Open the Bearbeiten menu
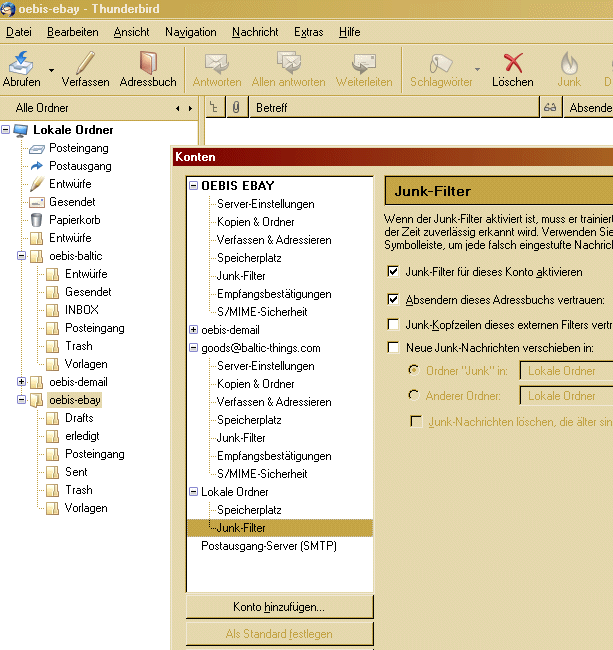The height and width of the screenshot is (650, 613). tap(73, 32)
